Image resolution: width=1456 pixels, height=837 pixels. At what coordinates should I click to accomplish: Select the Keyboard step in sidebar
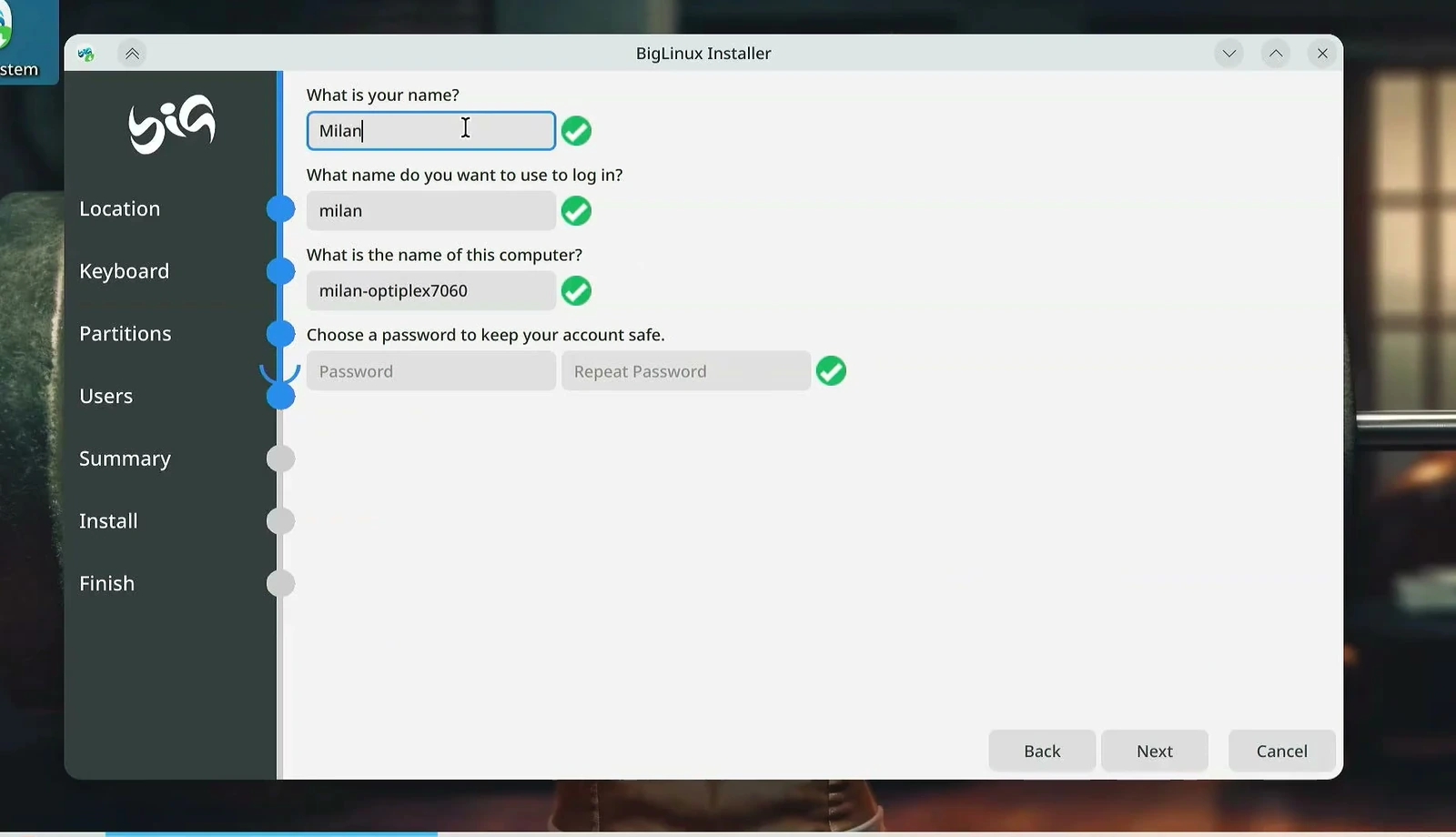pyautogui.click(x=124, y=271)
